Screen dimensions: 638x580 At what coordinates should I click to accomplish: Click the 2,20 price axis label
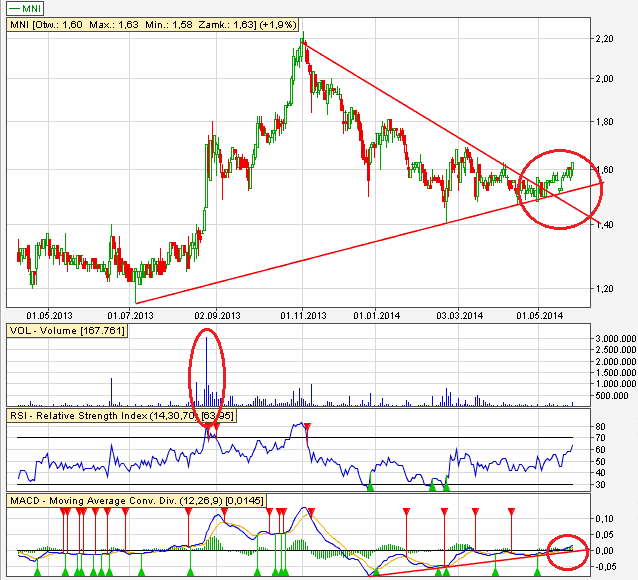604,38
